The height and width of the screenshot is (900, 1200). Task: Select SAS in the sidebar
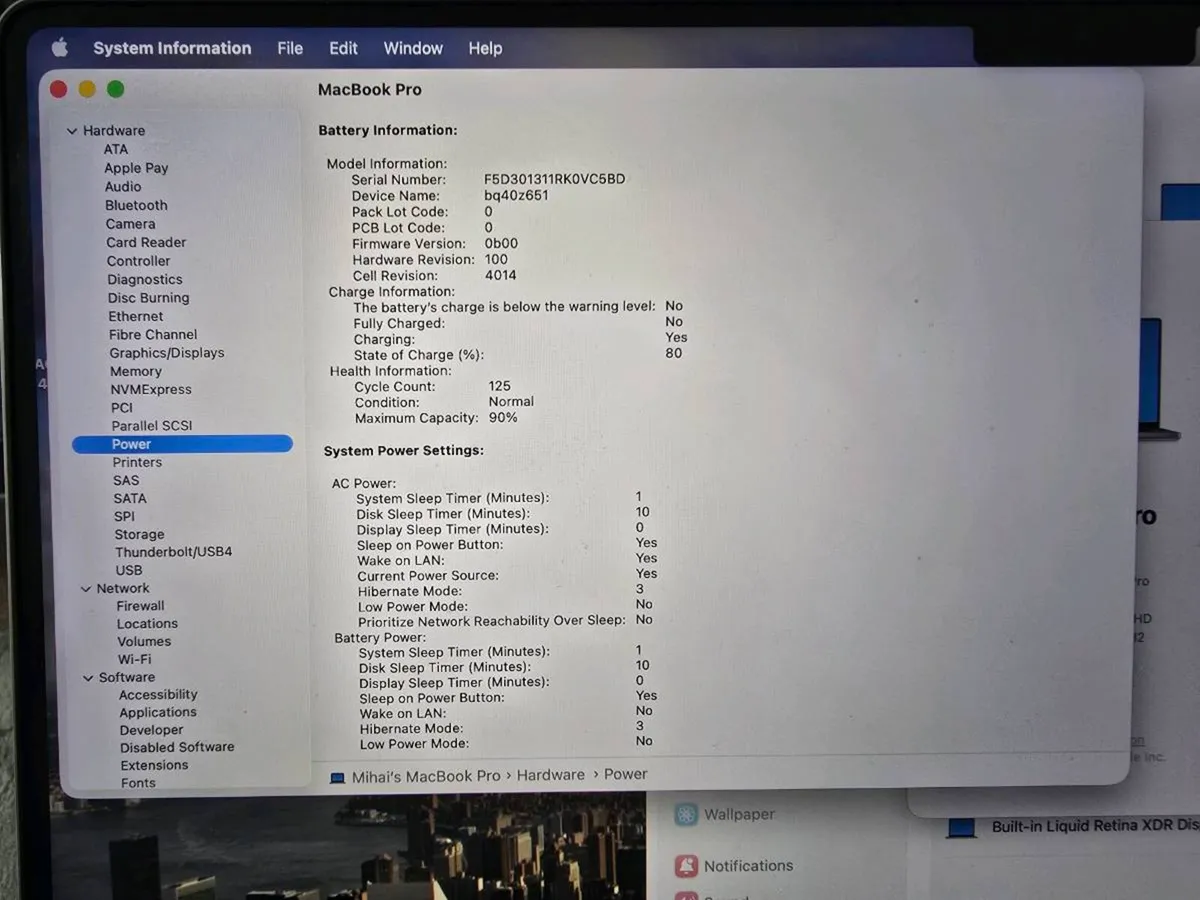coord(126,481)
